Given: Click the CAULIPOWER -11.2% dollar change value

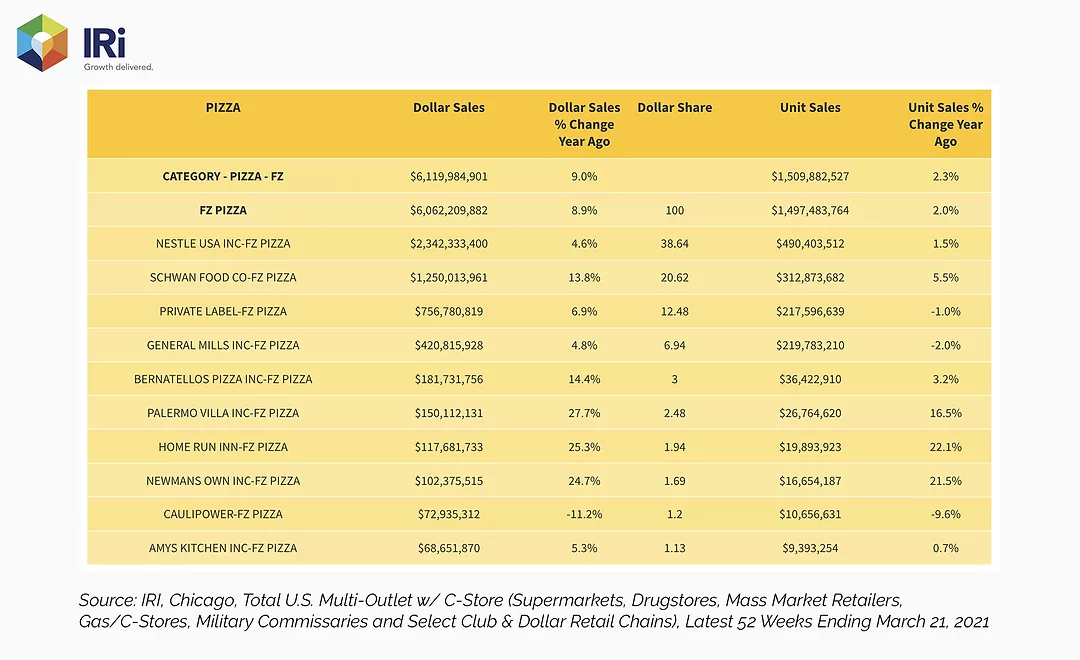Looking at the screenshot, I should tap(584, 514).
